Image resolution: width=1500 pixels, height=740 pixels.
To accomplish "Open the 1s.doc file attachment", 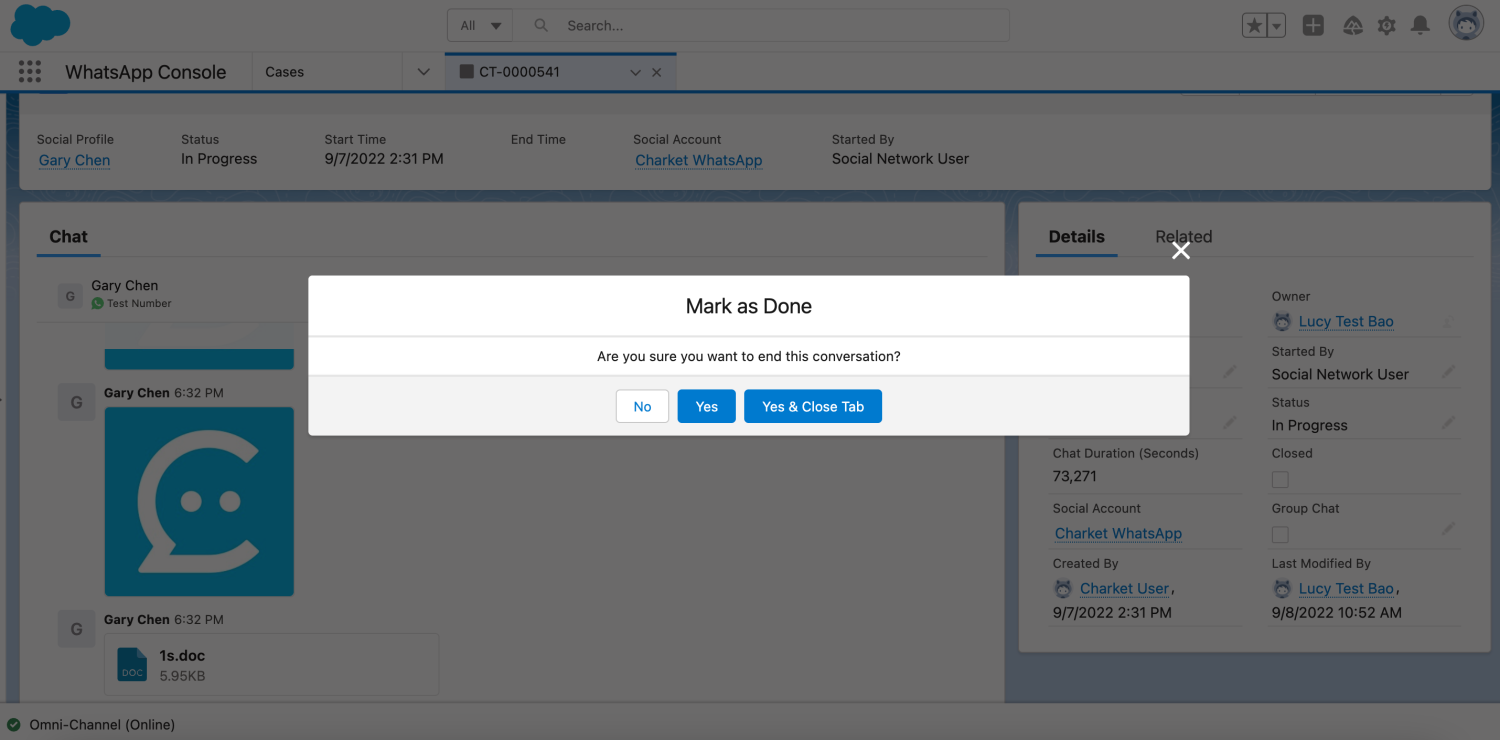I will 272,664.
